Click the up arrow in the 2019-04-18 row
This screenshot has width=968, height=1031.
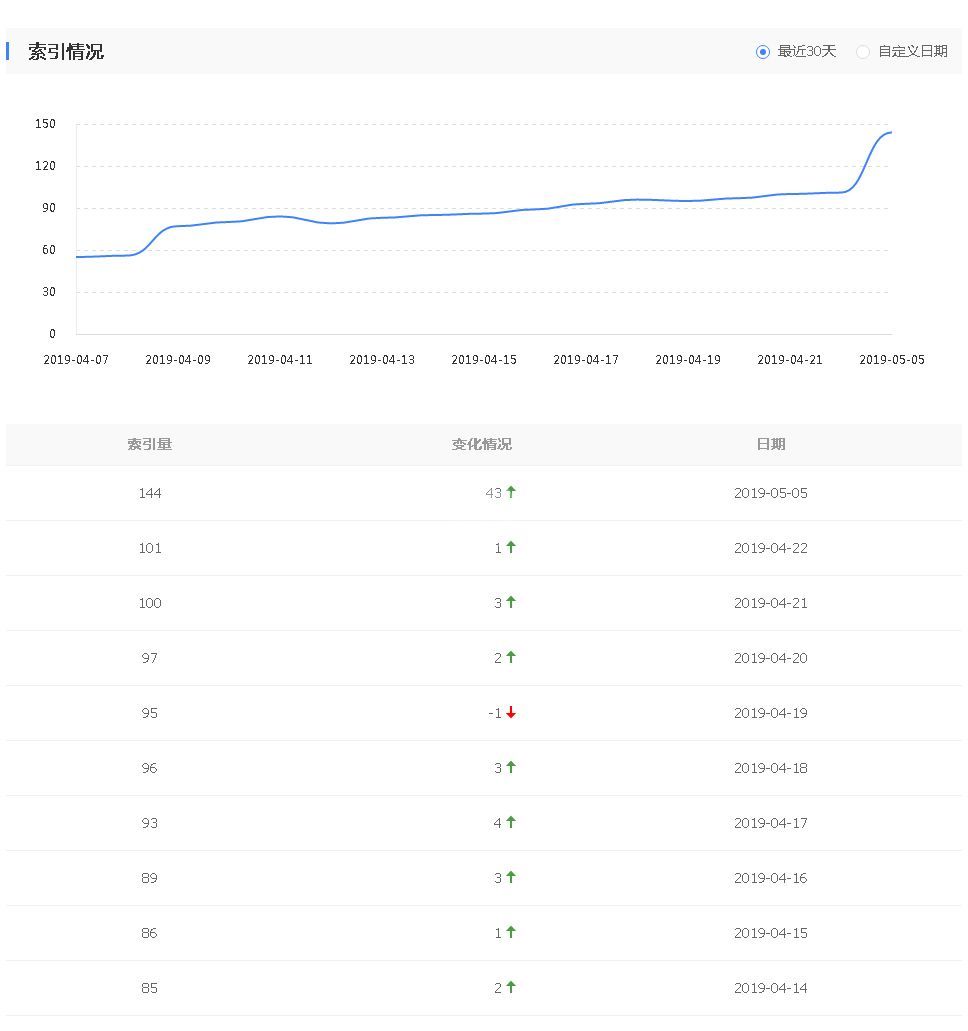pyautogui.click(x=511, y=767)
